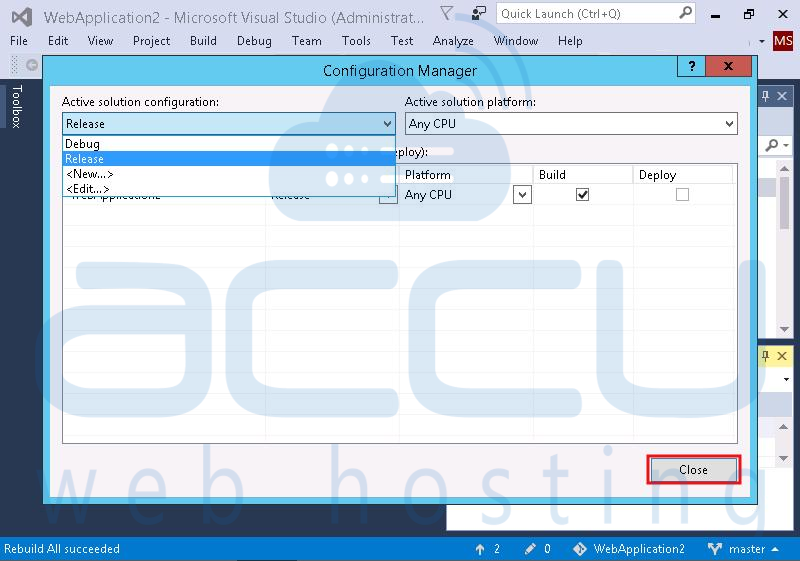Image resolution: width=800 pixels, height=561 pixels.
Task: Click the Platform column header
Action: click(x=466, y=175)
